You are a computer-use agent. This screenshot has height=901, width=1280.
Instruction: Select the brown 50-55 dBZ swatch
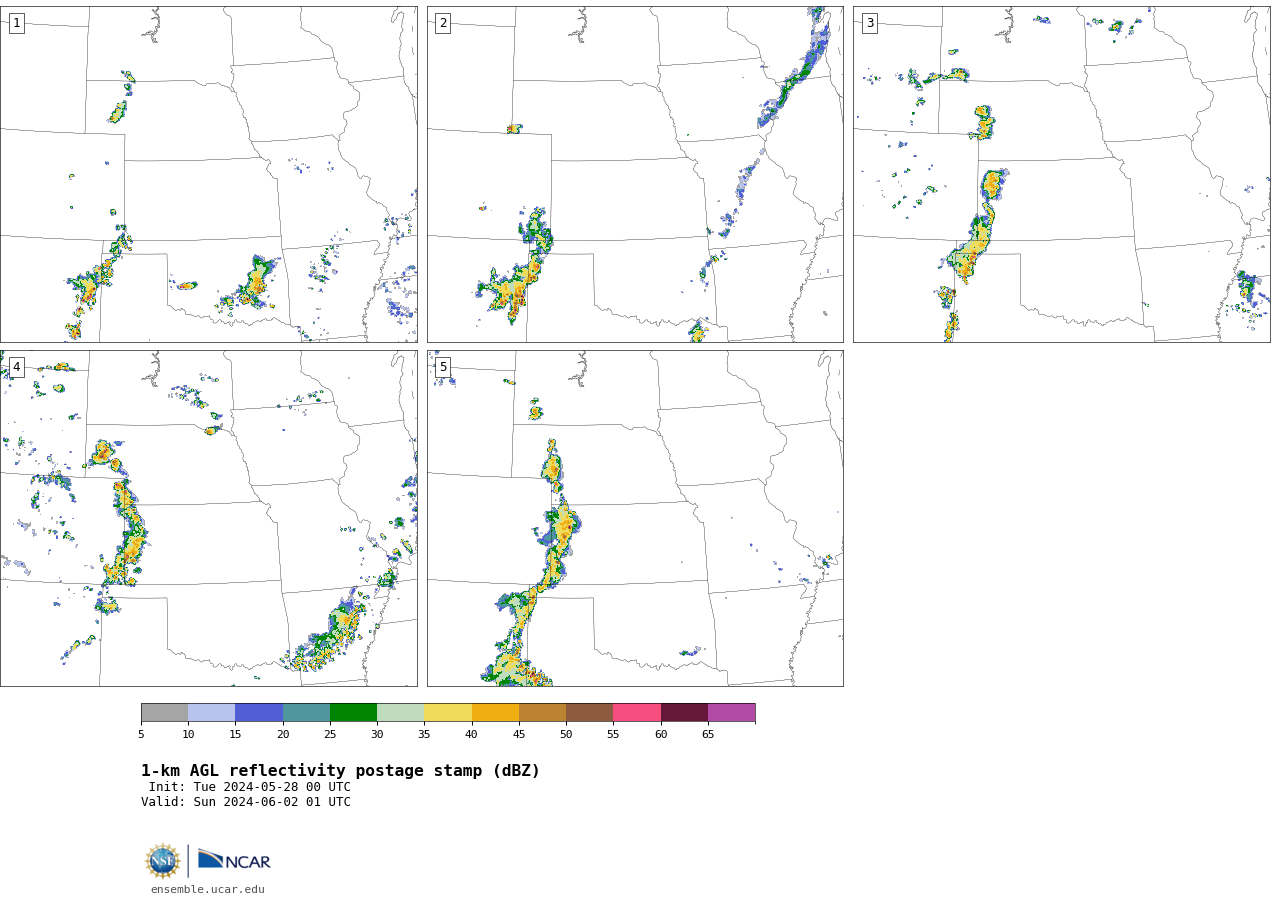(x=589, y=713)
